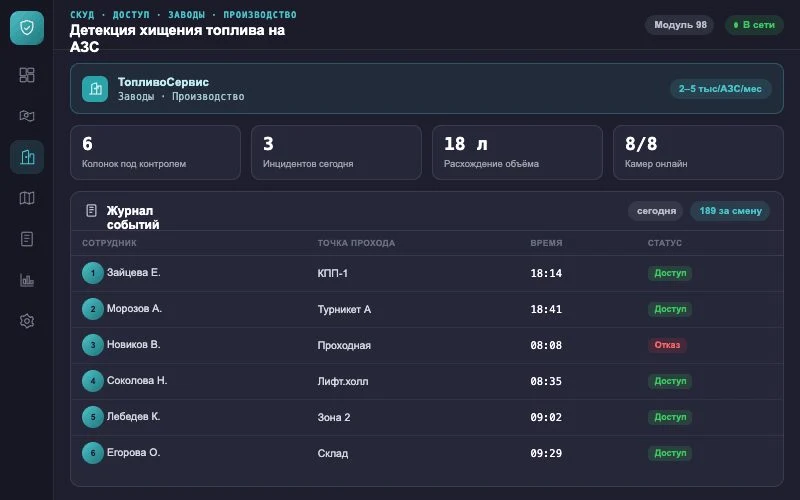
Task: Click the ДОСТУП breadcrumb
Action: [x=131, y=14]
